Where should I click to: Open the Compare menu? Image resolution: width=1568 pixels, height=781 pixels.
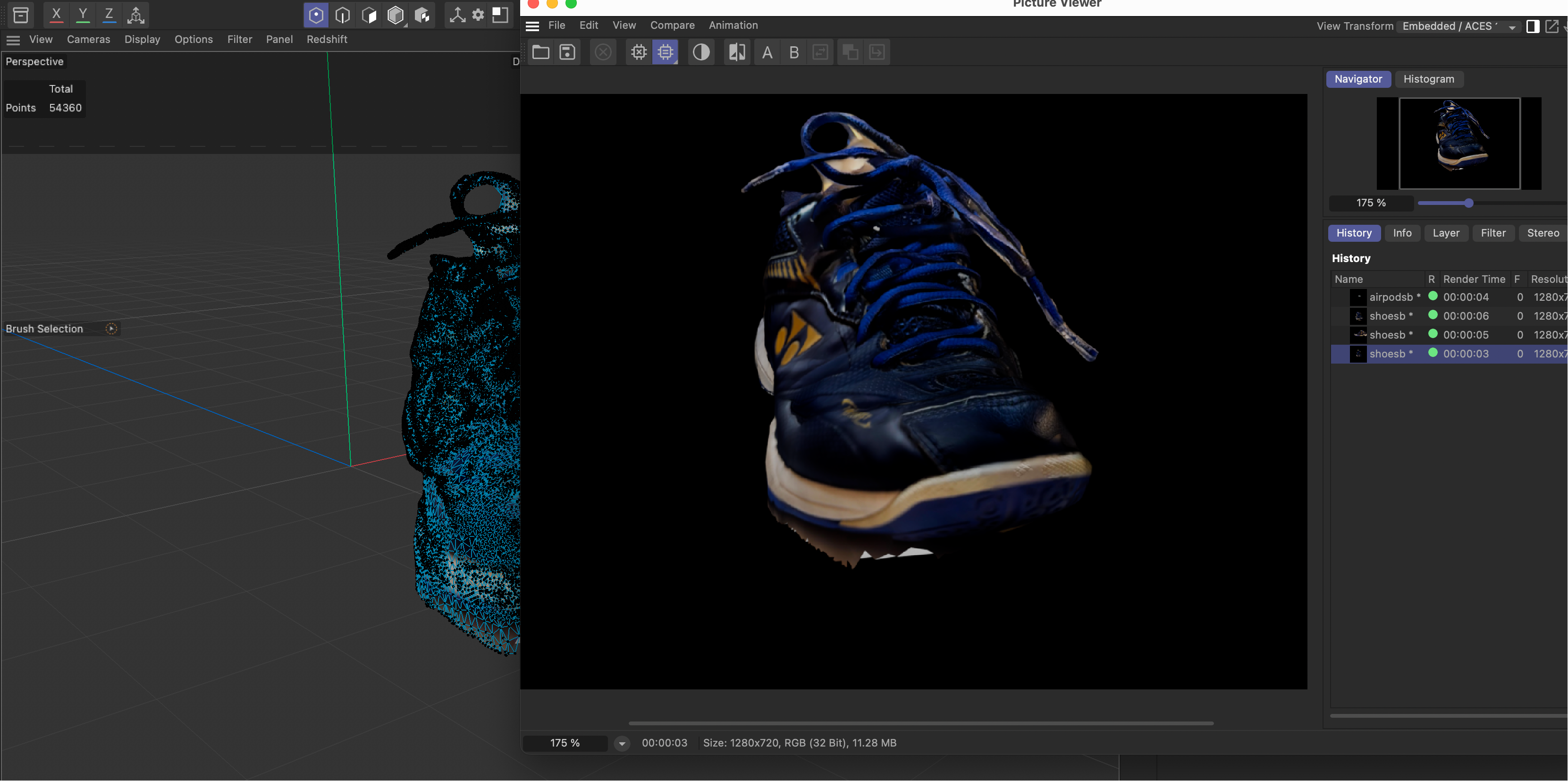pos(672,25)
